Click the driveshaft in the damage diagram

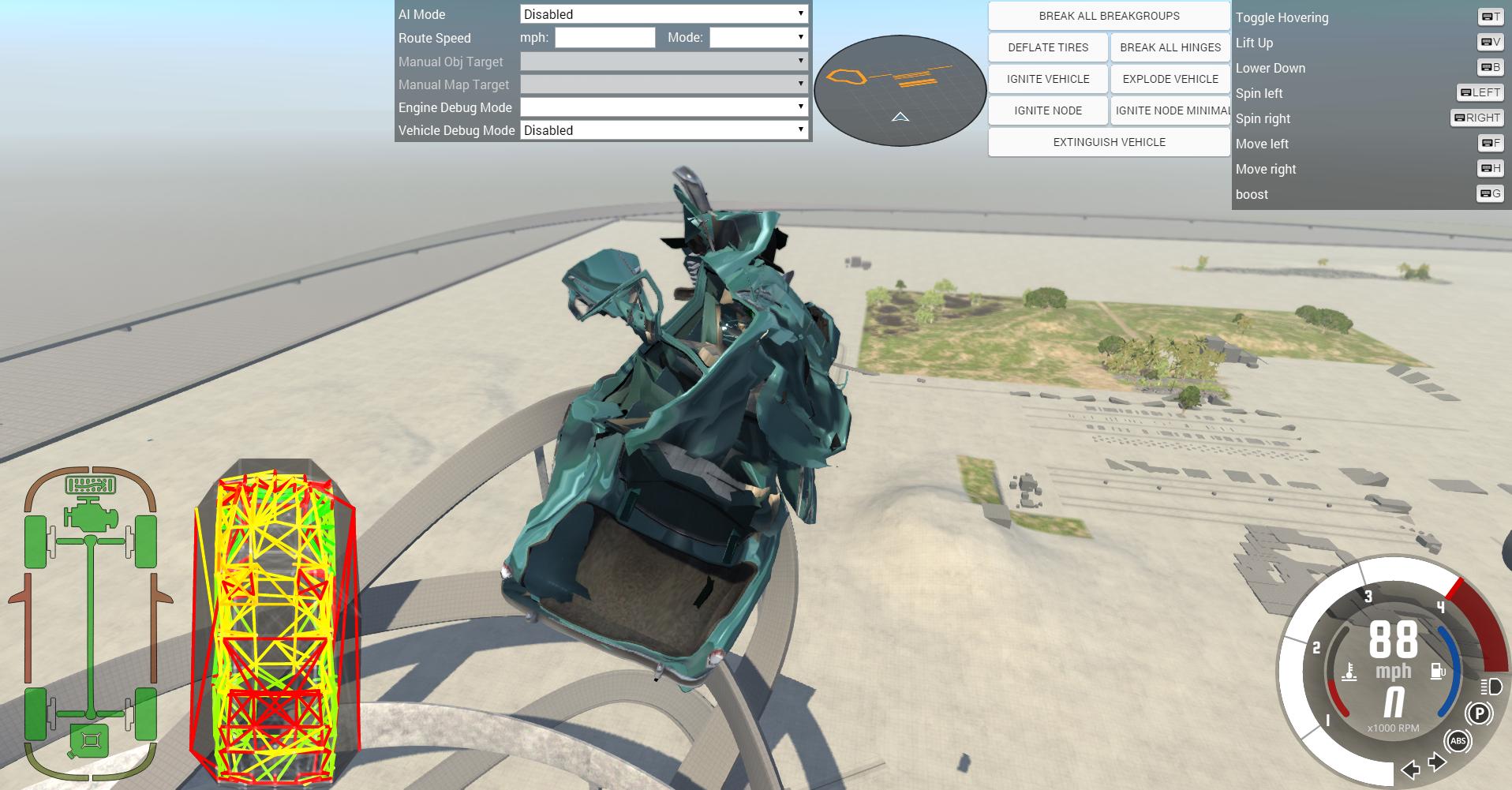[91, 627]
